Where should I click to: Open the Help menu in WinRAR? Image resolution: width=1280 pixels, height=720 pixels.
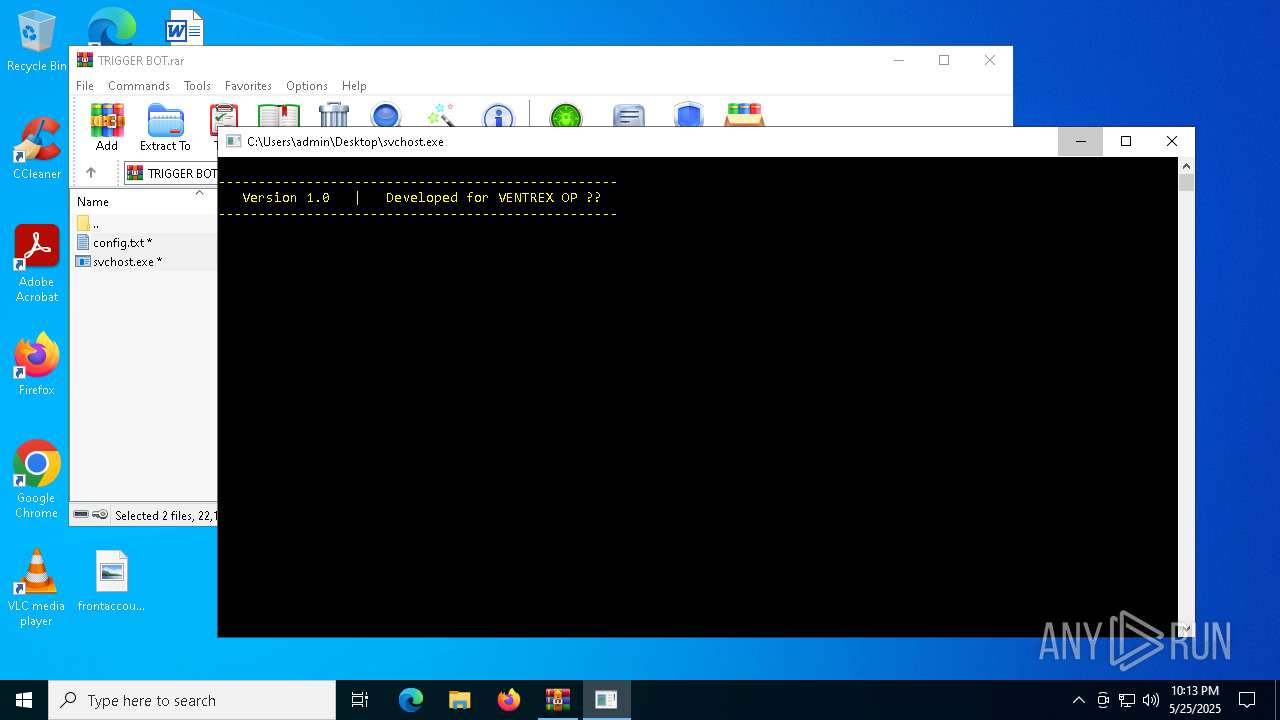coord(354,86)
